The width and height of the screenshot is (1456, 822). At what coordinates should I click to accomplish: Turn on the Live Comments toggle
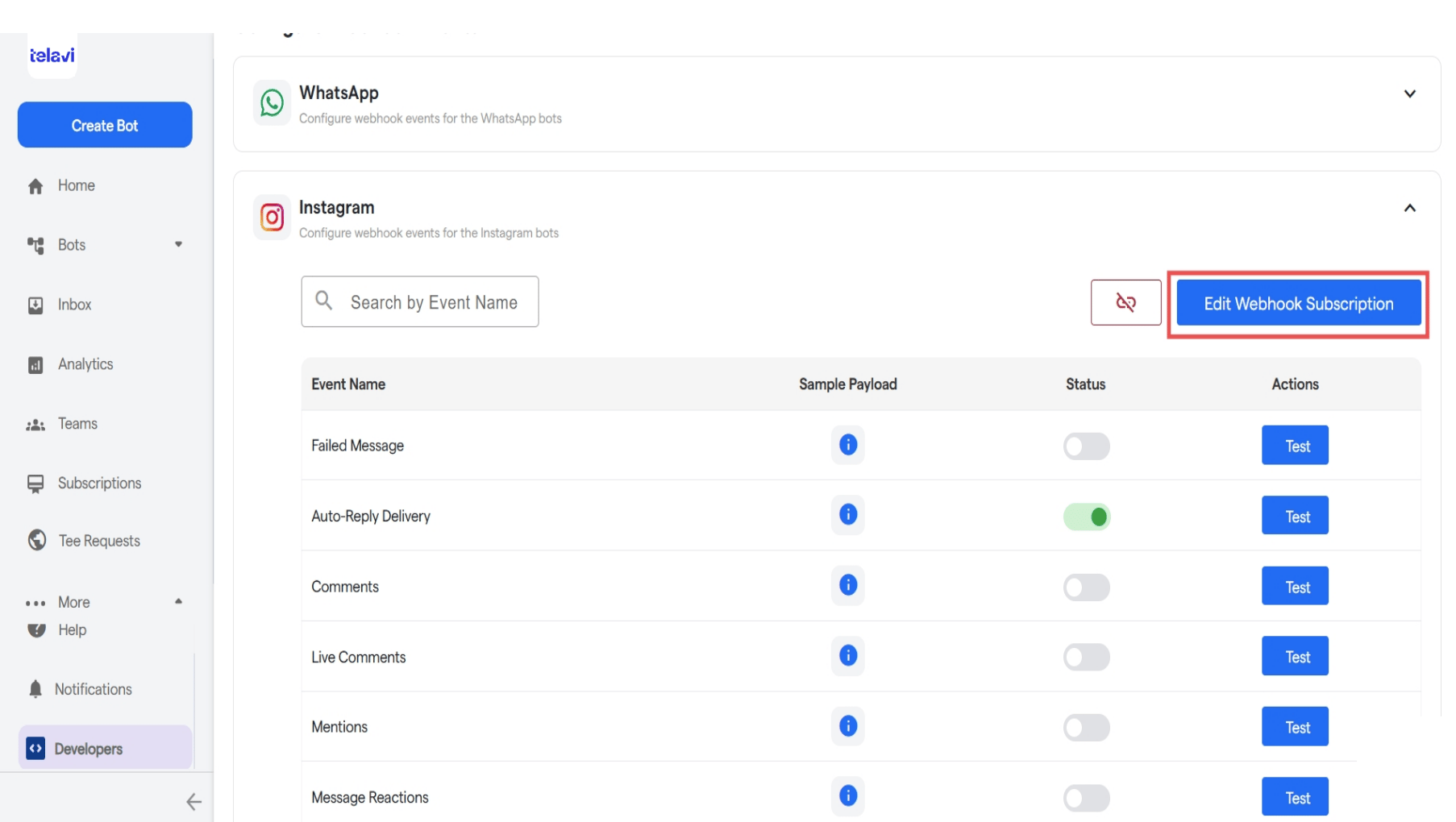point(1086,657)
